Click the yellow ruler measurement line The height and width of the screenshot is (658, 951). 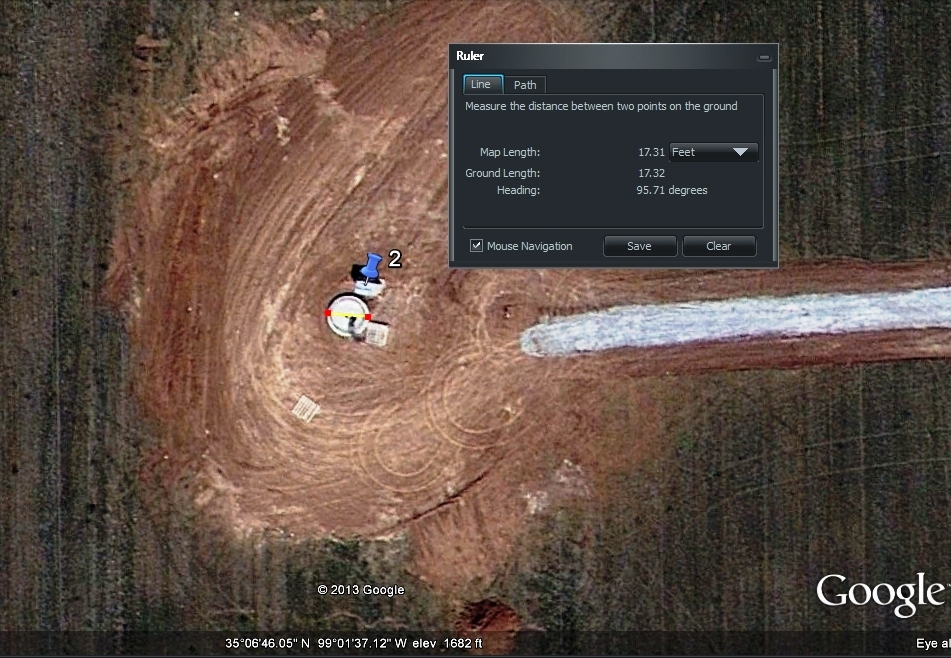[348, 314]
